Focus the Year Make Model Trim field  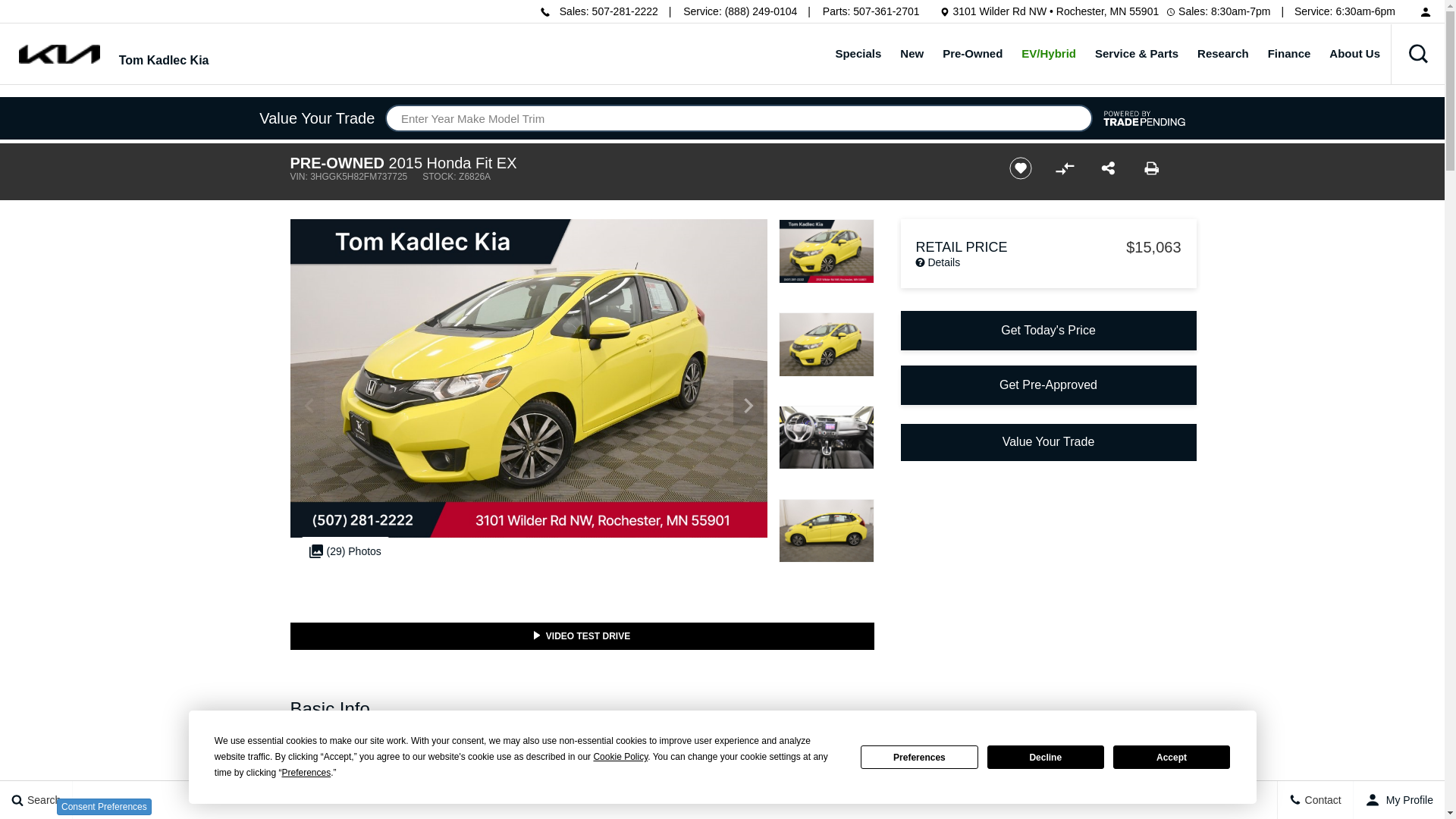[739, 118]
